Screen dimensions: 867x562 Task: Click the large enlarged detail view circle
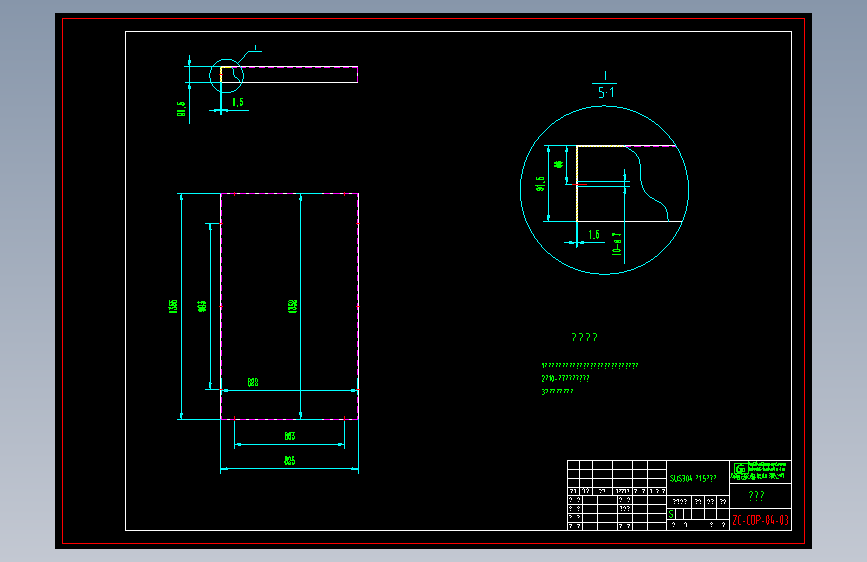click(604, 190)
